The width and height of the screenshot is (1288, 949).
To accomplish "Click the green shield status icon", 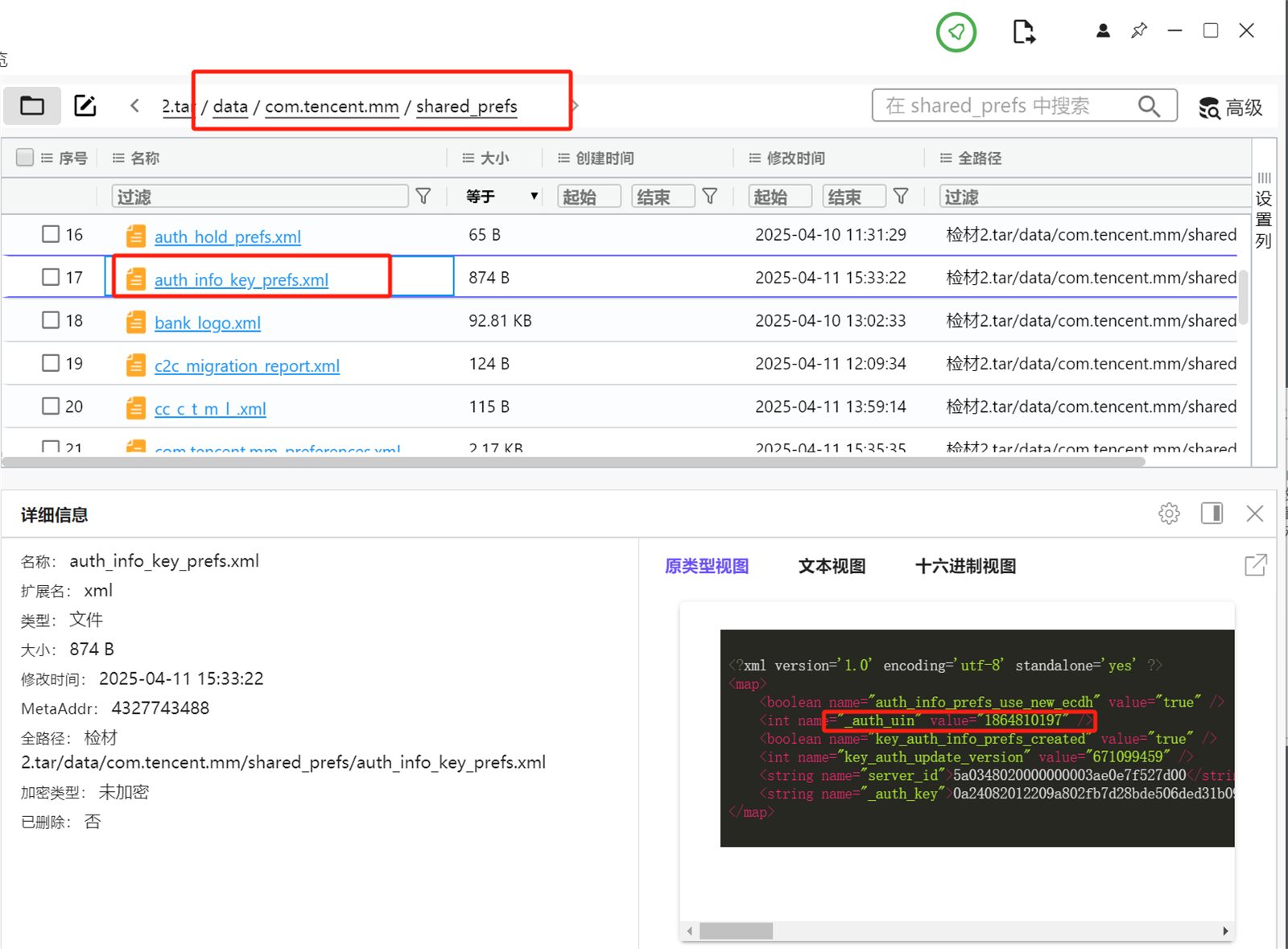I will tap(956, 32).
